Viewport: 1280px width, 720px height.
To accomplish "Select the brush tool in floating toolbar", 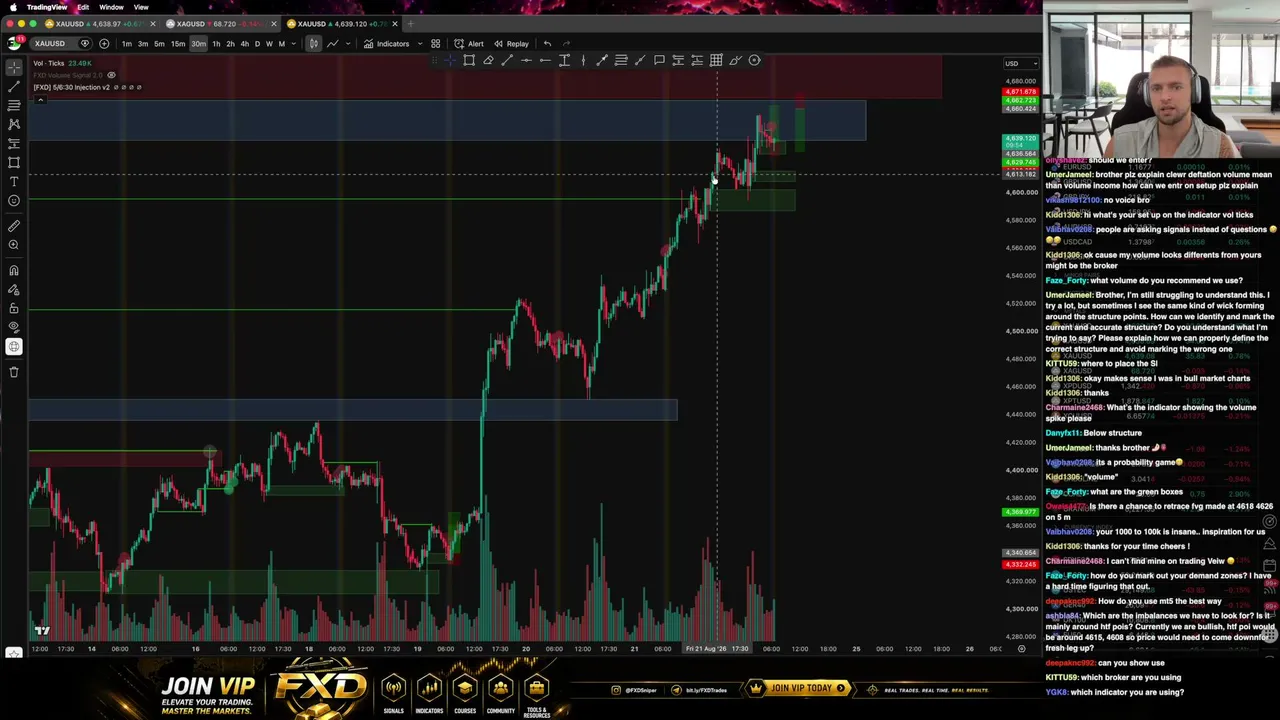I will pos(735,60).
